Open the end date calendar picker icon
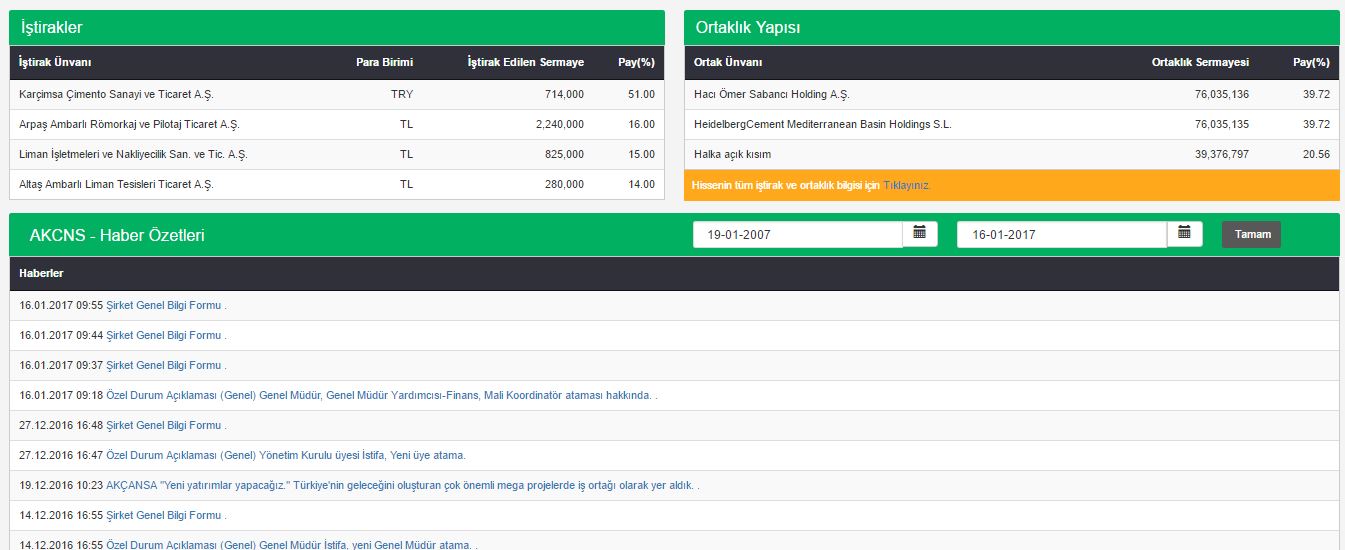1345x550 pixels. point(1184,234)
